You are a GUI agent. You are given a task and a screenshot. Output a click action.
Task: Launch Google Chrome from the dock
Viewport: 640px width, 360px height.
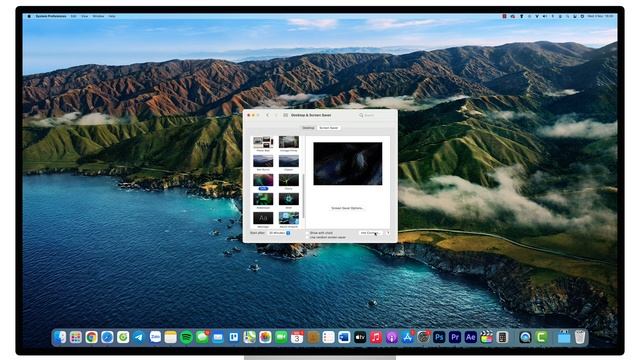tap(91, 337)
